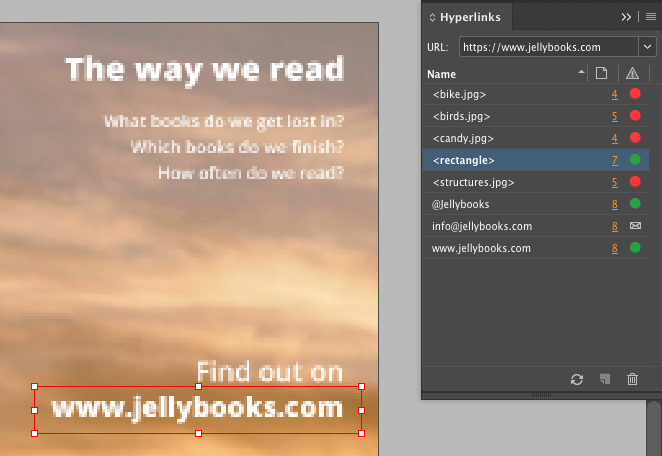Click the red status dot for bike.jpg
The image size is (662, 456).
[x=634, y=94]
